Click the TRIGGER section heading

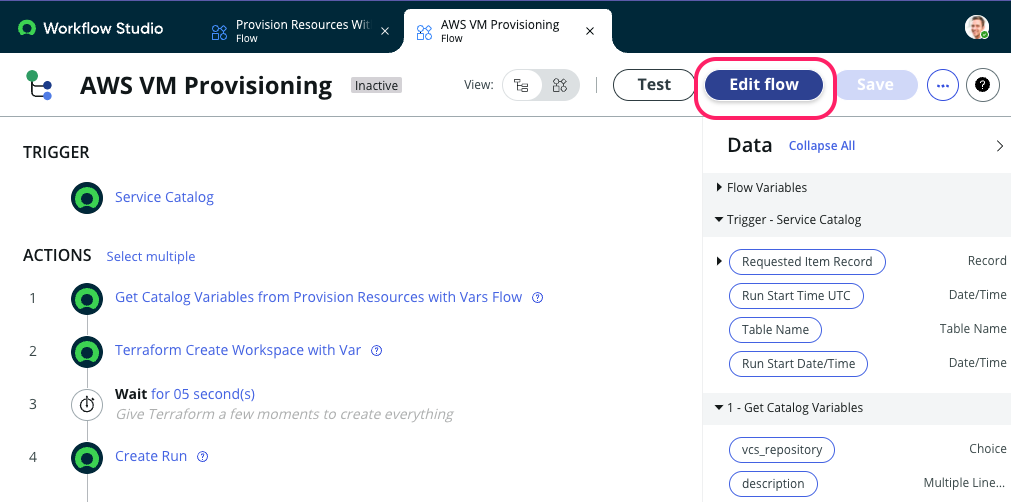pos(56,153)
